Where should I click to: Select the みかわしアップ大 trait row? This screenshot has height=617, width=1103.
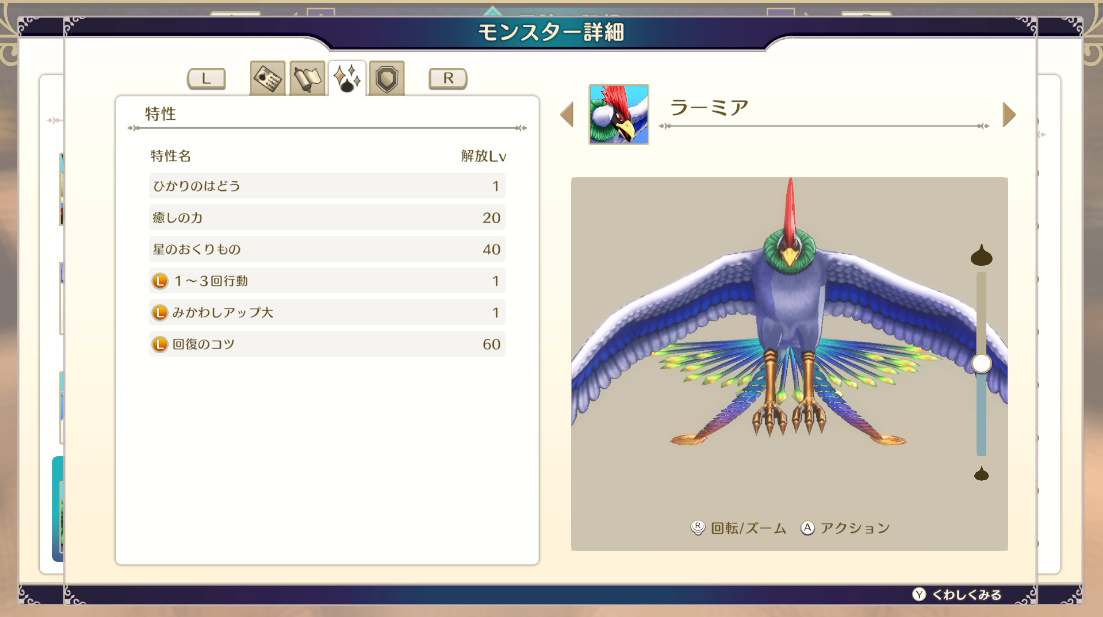click(327, 312)
